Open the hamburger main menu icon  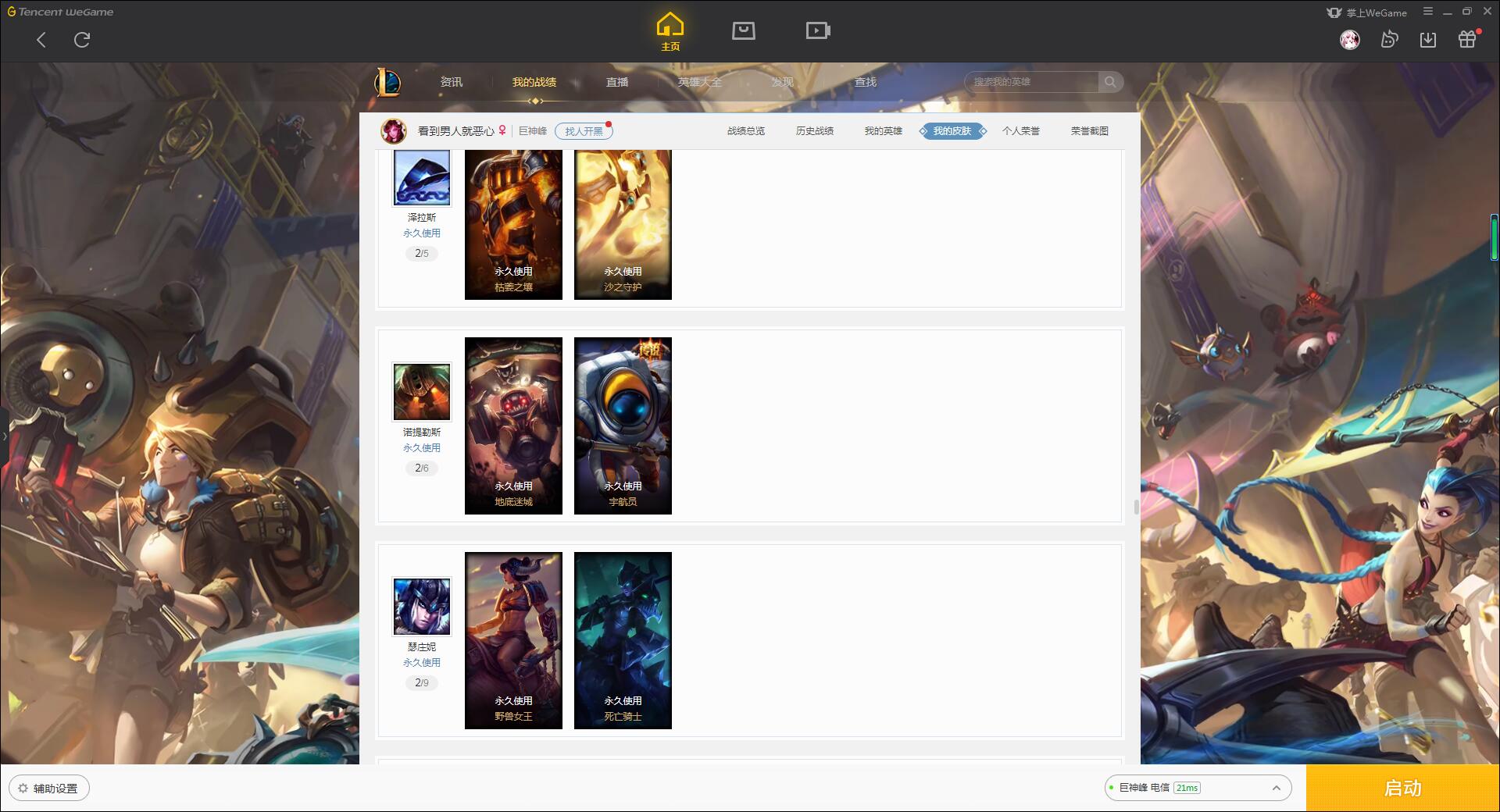1428,12
